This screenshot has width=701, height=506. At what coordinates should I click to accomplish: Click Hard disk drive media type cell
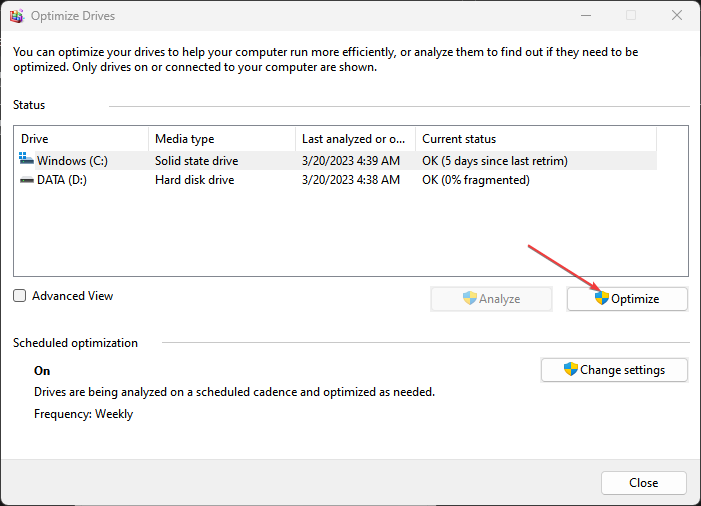coord(194,180)
